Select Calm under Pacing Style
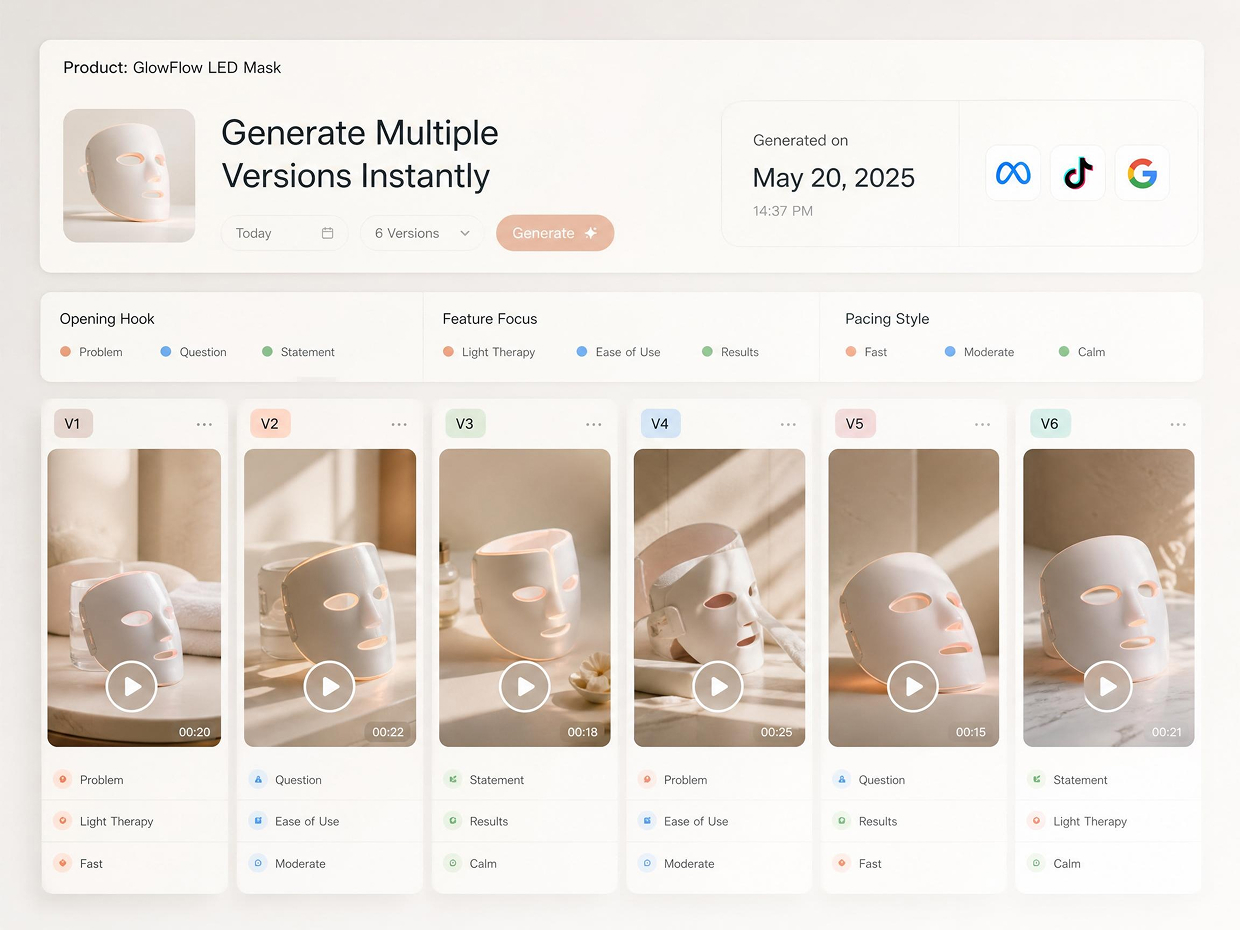The height and width of the screenshot is (930, 1240). click(1082, 352)
